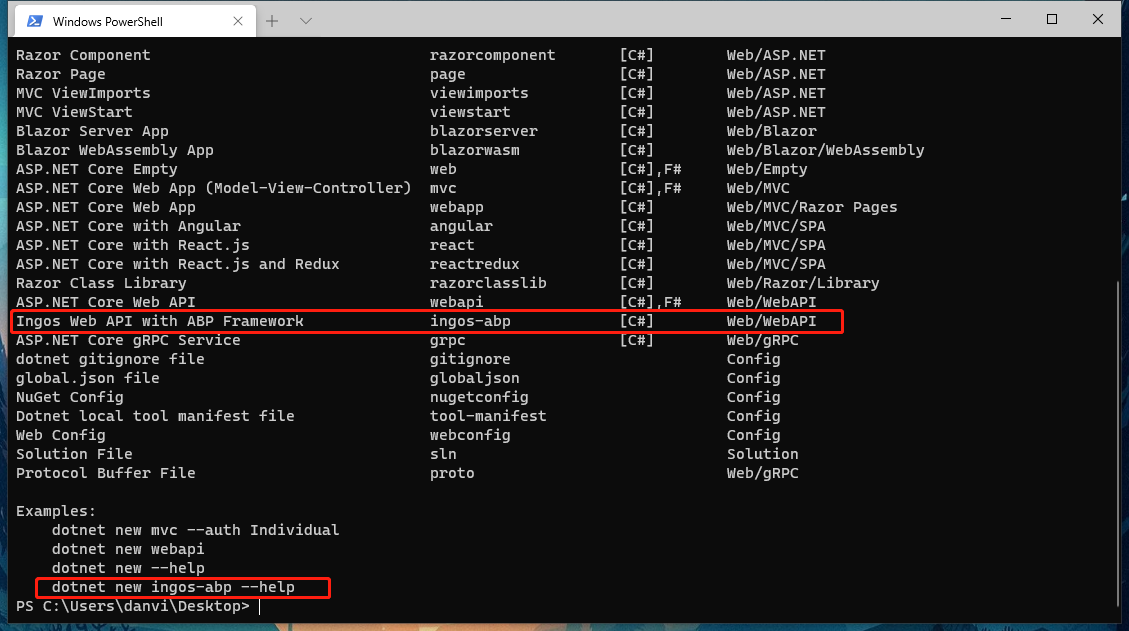The height and width of the screenshot is (631, 1129).
Task: Click 'angular' short name
Action: (462, 226)
